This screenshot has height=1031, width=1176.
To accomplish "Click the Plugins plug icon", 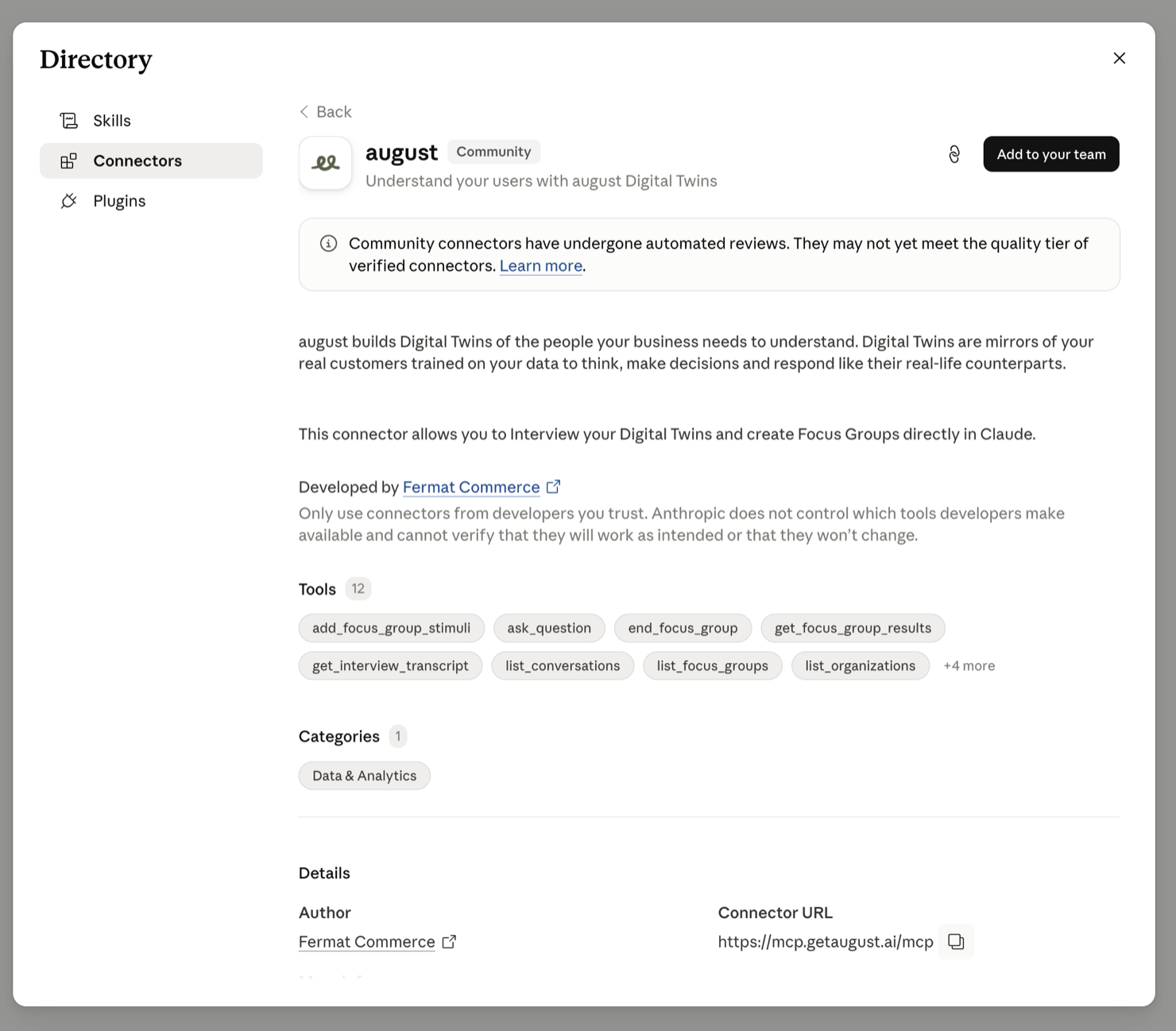I will tap(69, 201).
